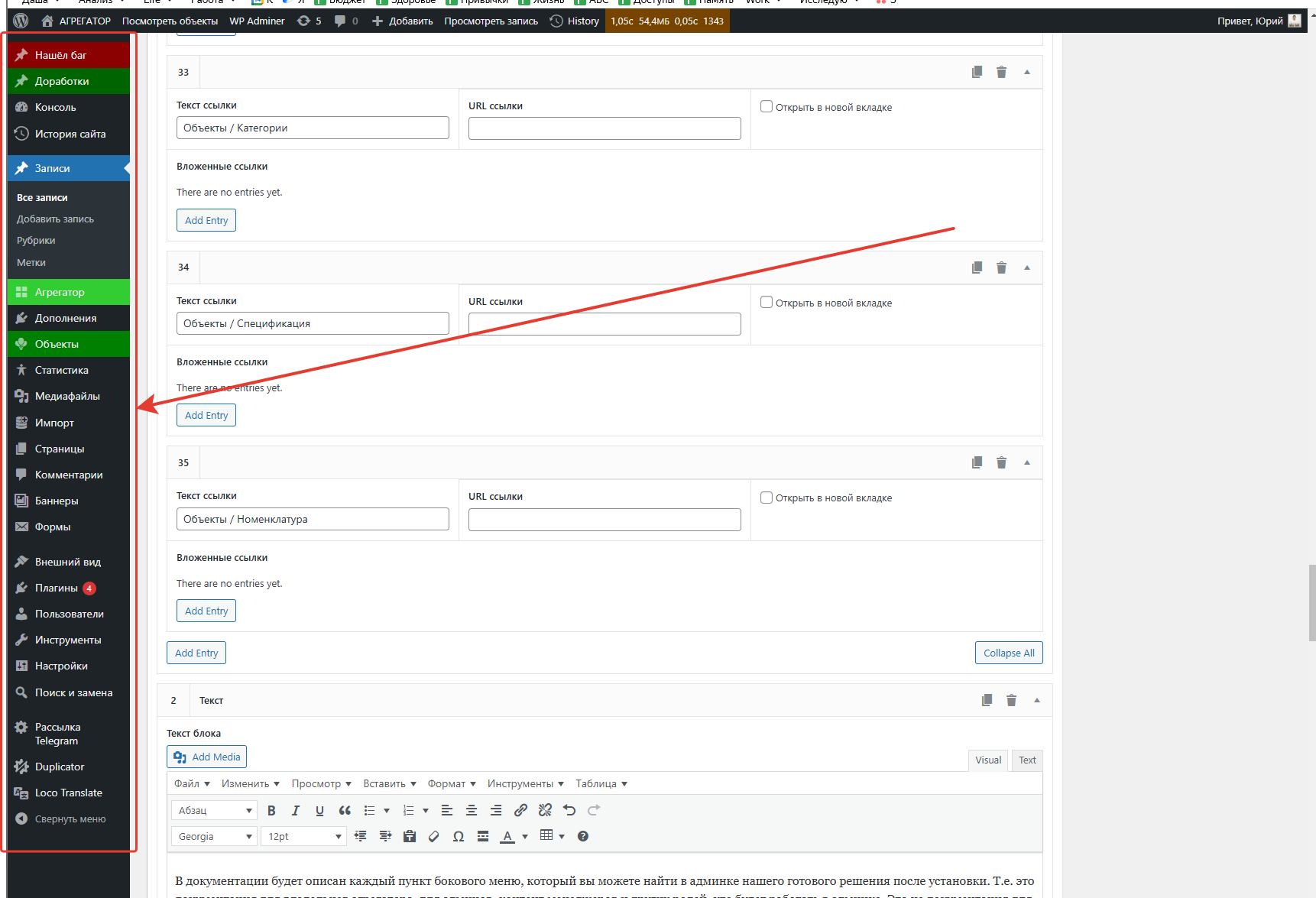Tick new tab checkbox for Объекты / Номенклатура
1316x898 pixels.
(x=767, y=498)
